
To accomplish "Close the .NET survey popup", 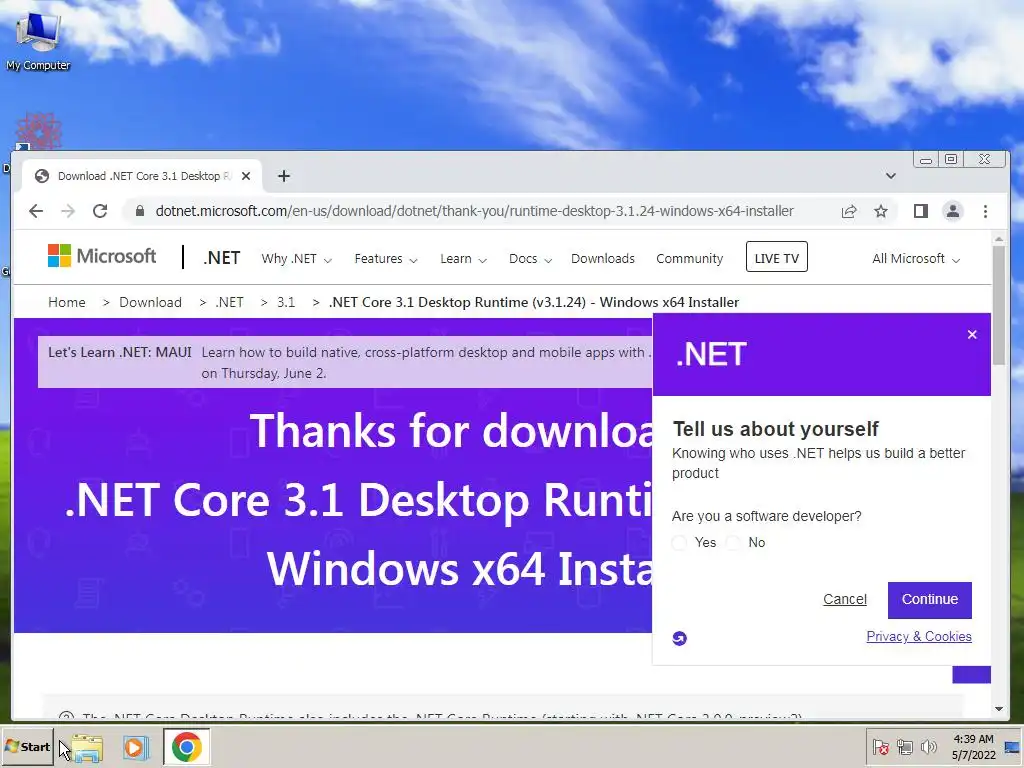I will 972,334.
